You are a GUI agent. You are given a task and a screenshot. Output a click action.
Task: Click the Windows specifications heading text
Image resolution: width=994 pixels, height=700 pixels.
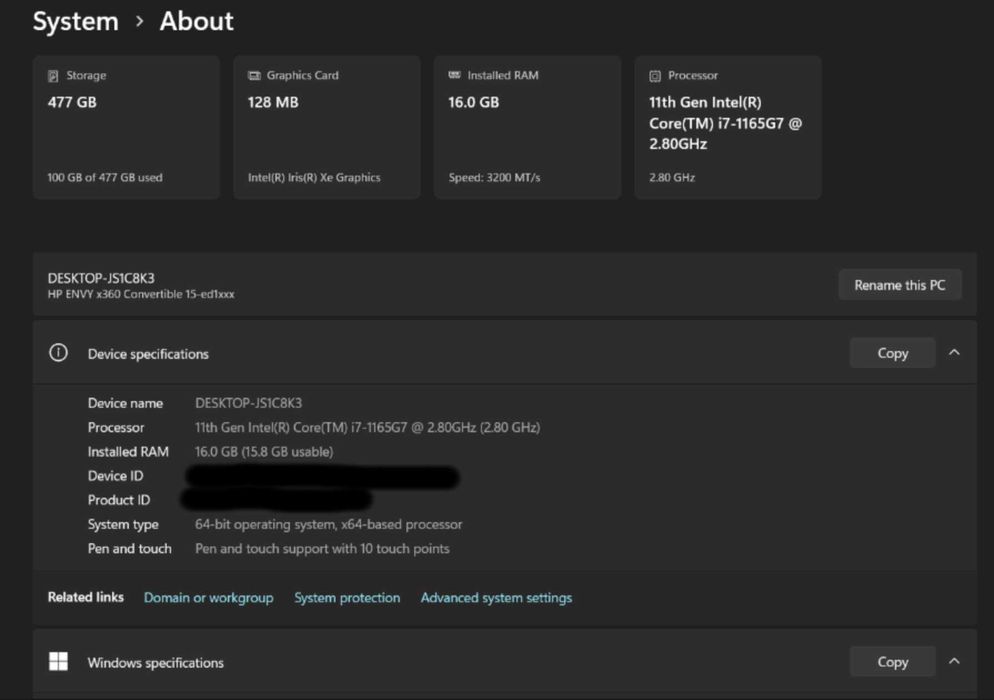pos(155,663)
